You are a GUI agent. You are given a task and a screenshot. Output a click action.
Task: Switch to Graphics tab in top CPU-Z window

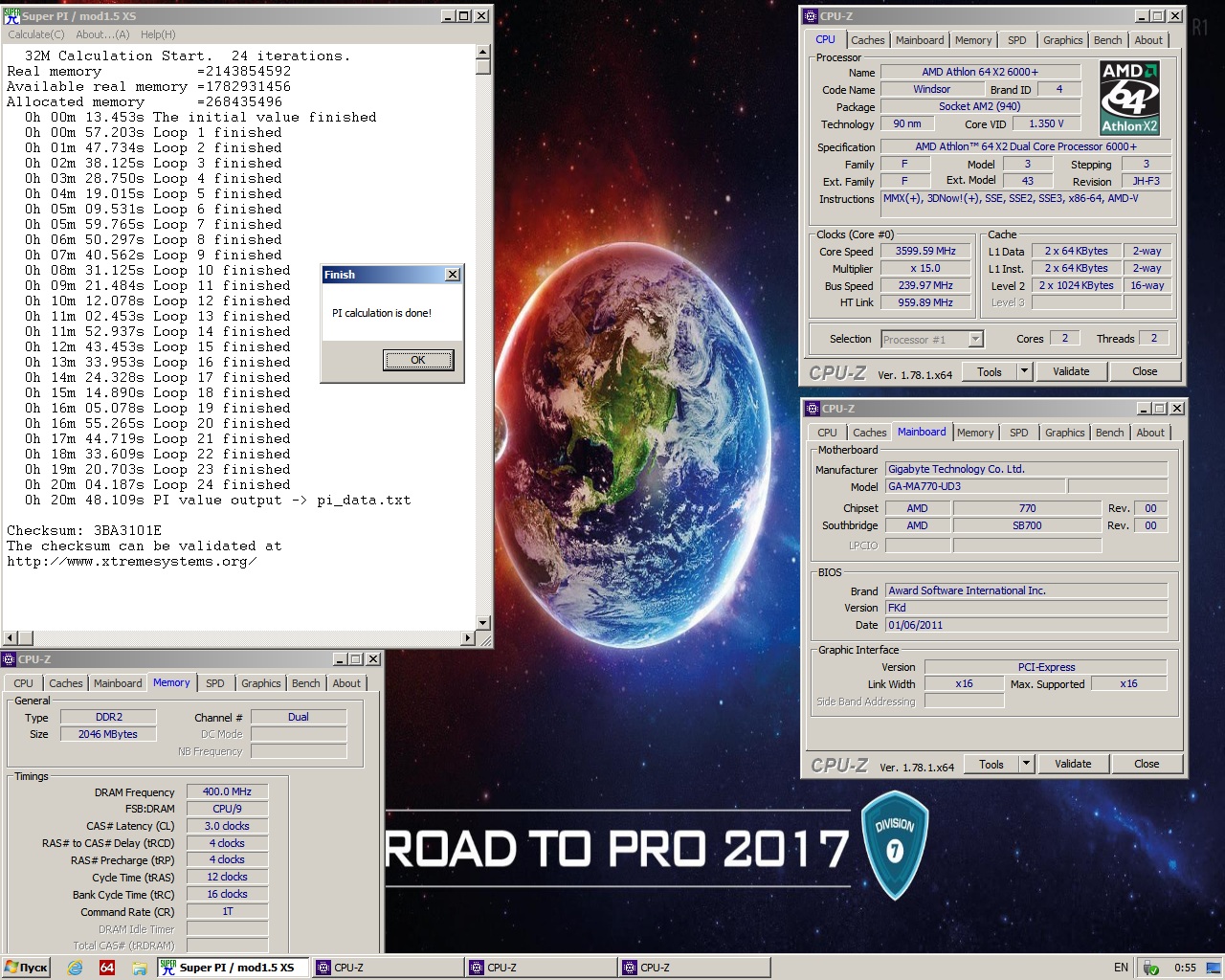[x=1063, y=40]
